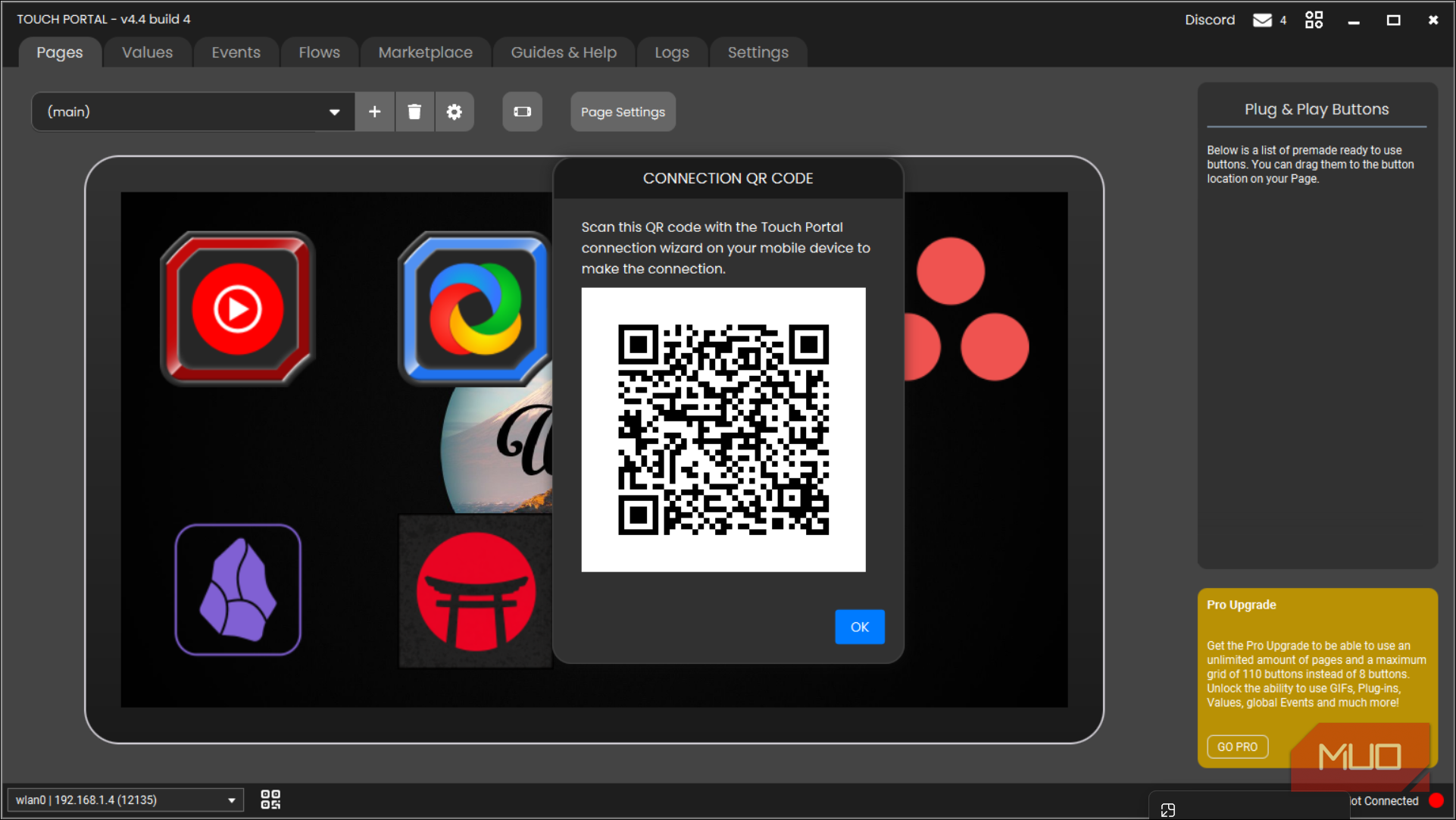Open the Events tab
This screenshot has height=820, width=1456.
pos(236,52)
